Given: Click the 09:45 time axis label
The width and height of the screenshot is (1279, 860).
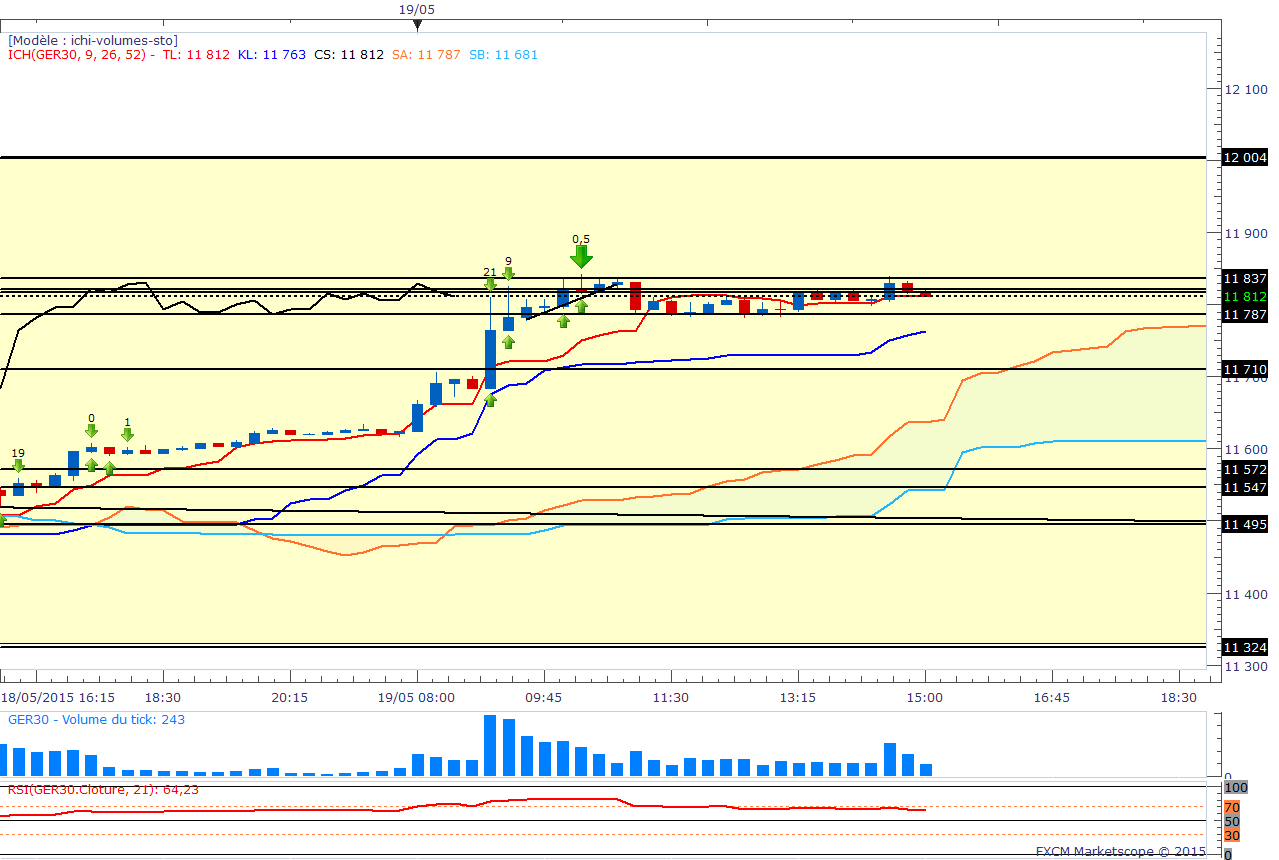Looking at the screenshot, I should (544, 697).
